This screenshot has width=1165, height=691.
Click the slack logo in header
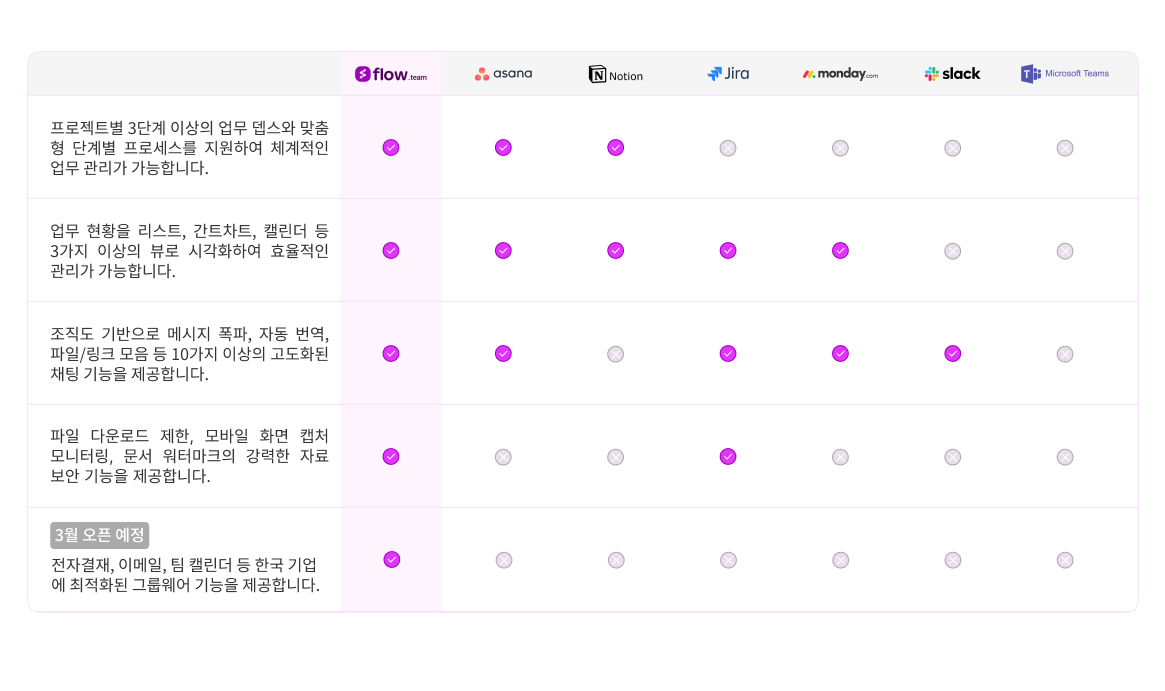click(x=953, y=74)
